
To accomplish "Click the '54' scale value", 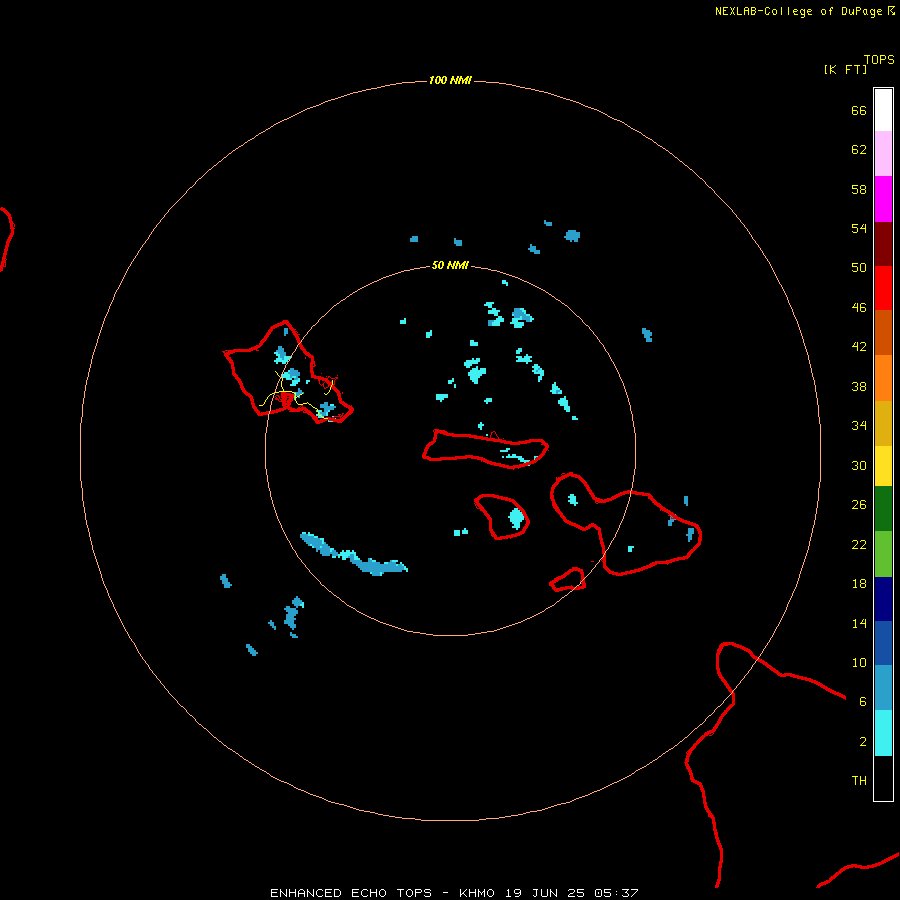I will pos(859,228).
